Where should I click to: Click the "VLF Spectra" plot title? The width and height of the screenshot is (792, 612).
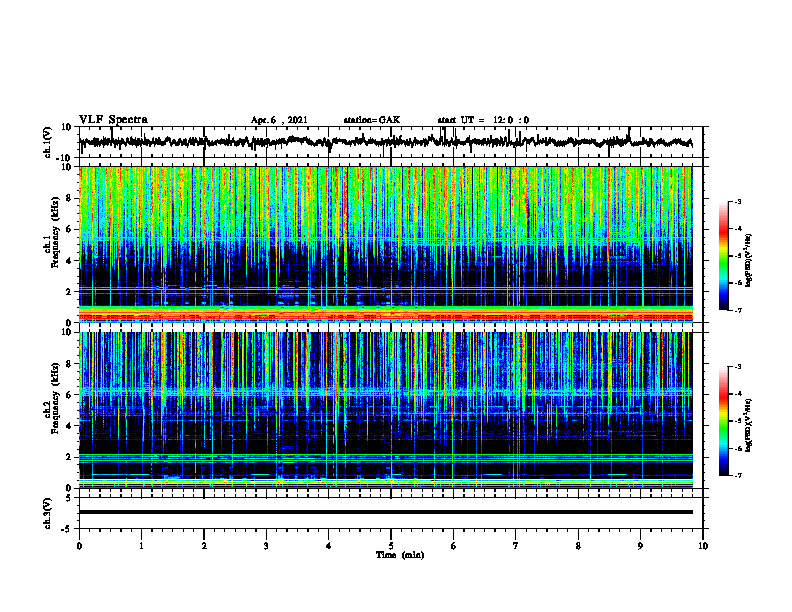point(113,119)
